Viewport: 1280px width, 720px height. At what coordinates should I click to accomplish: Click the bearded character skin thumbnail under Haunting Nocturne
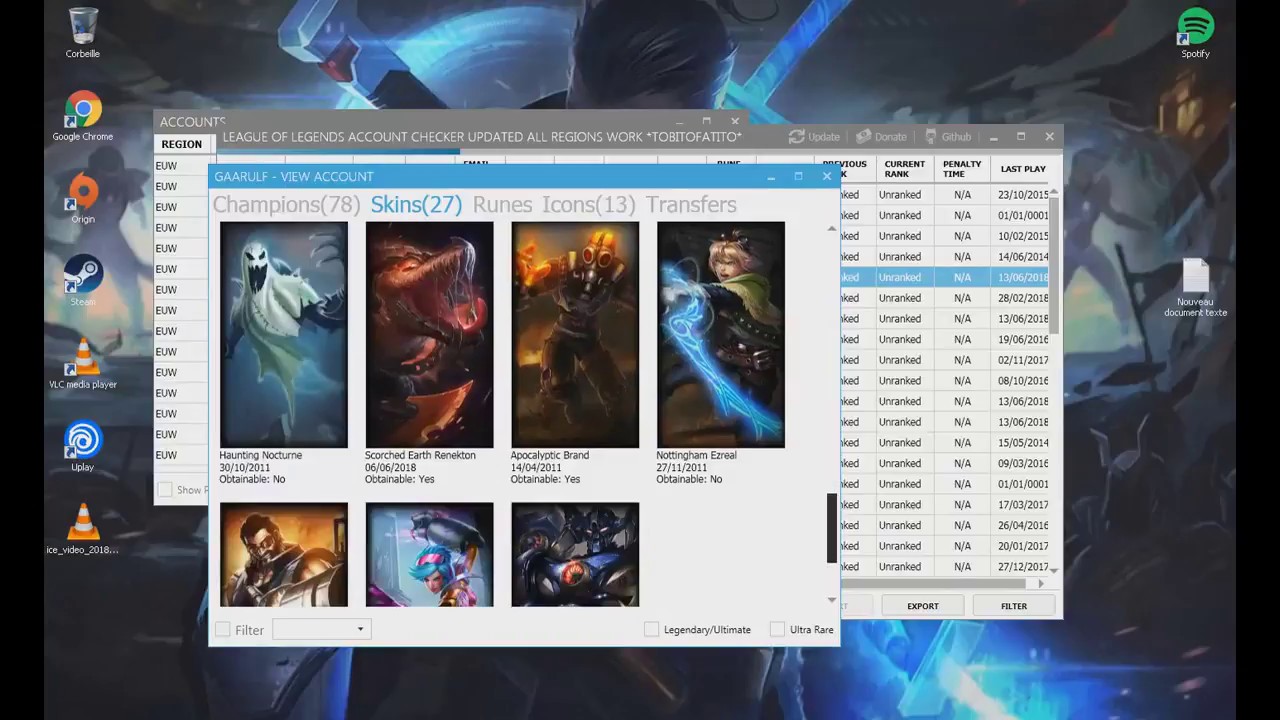pyautogui.click(x=284, y=555)
